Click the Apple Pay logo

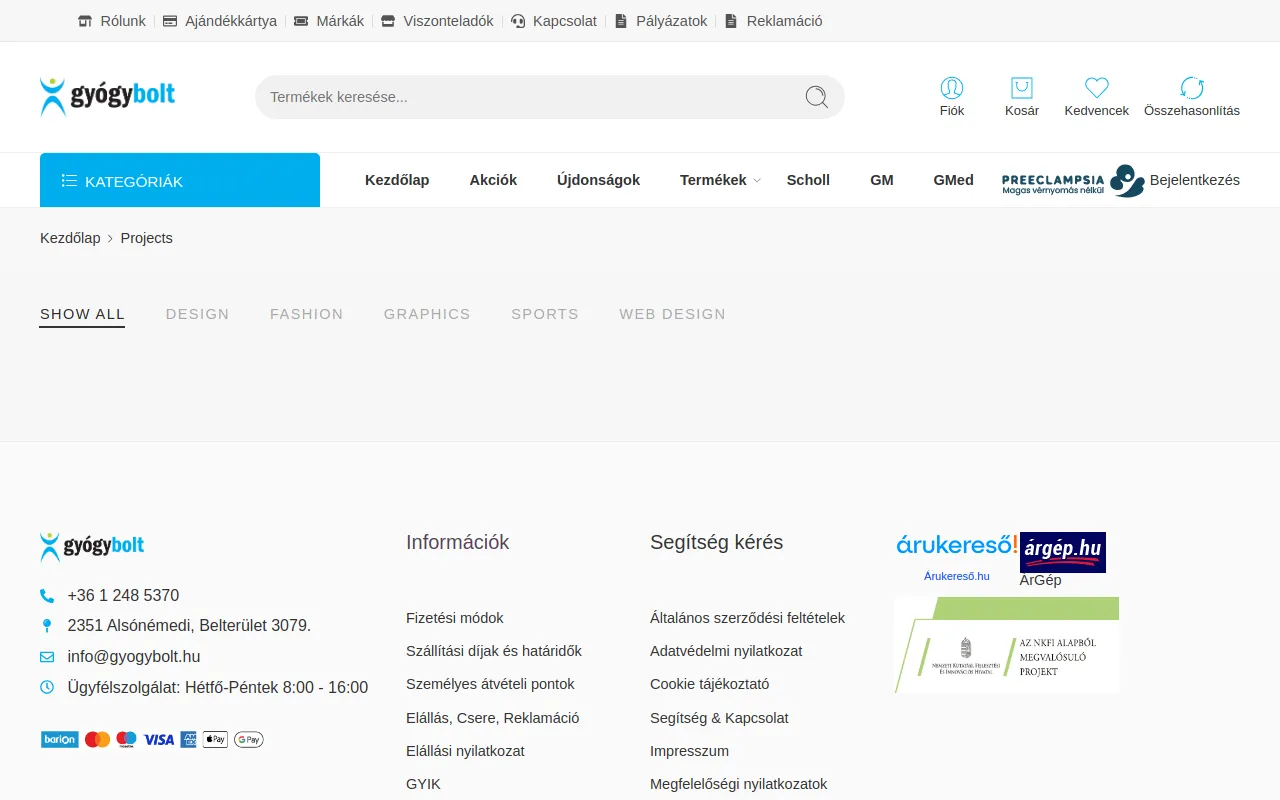215,740
